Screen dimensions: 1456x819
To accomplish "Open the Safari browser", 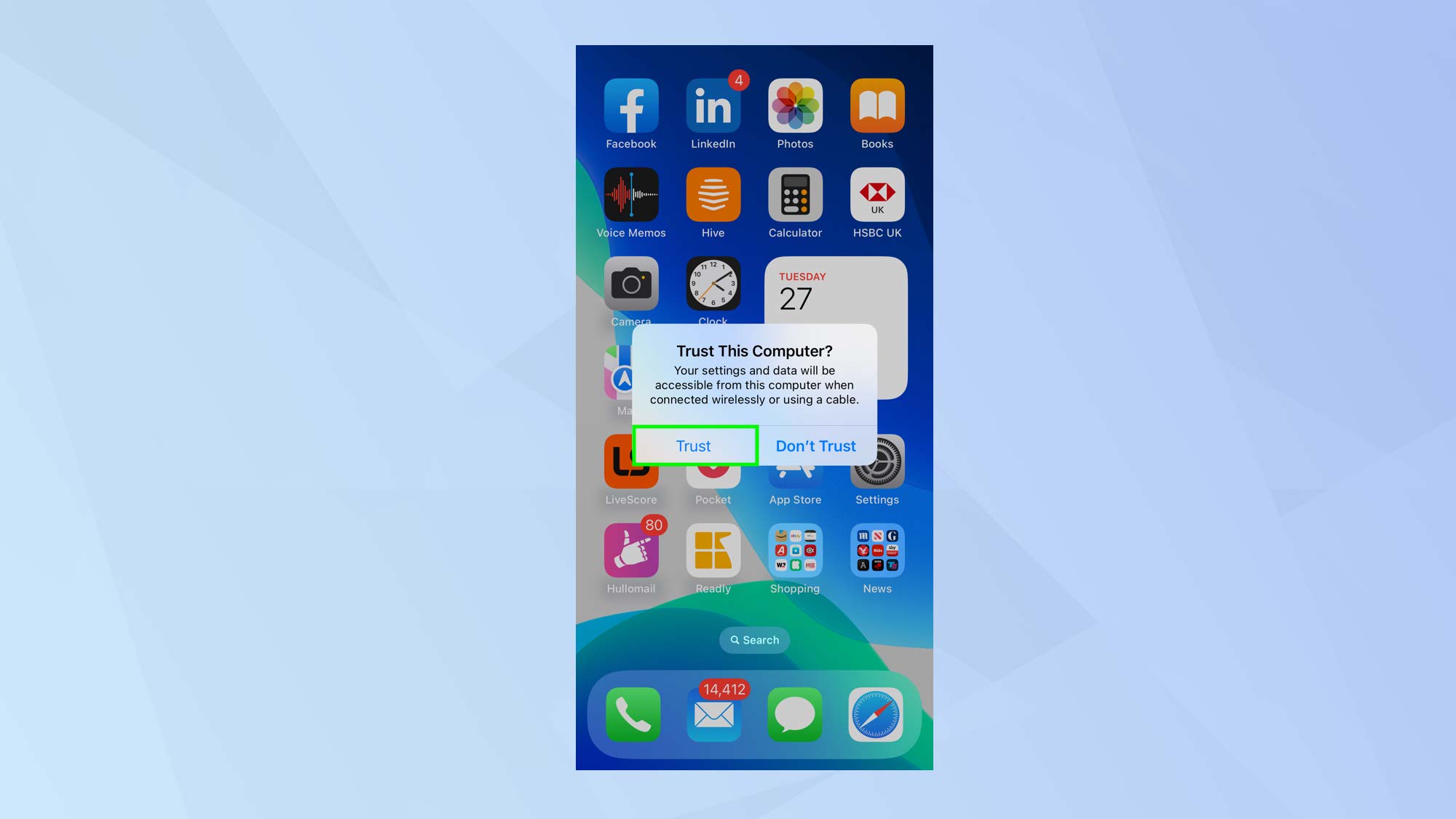I will click(x=876, y=713).
